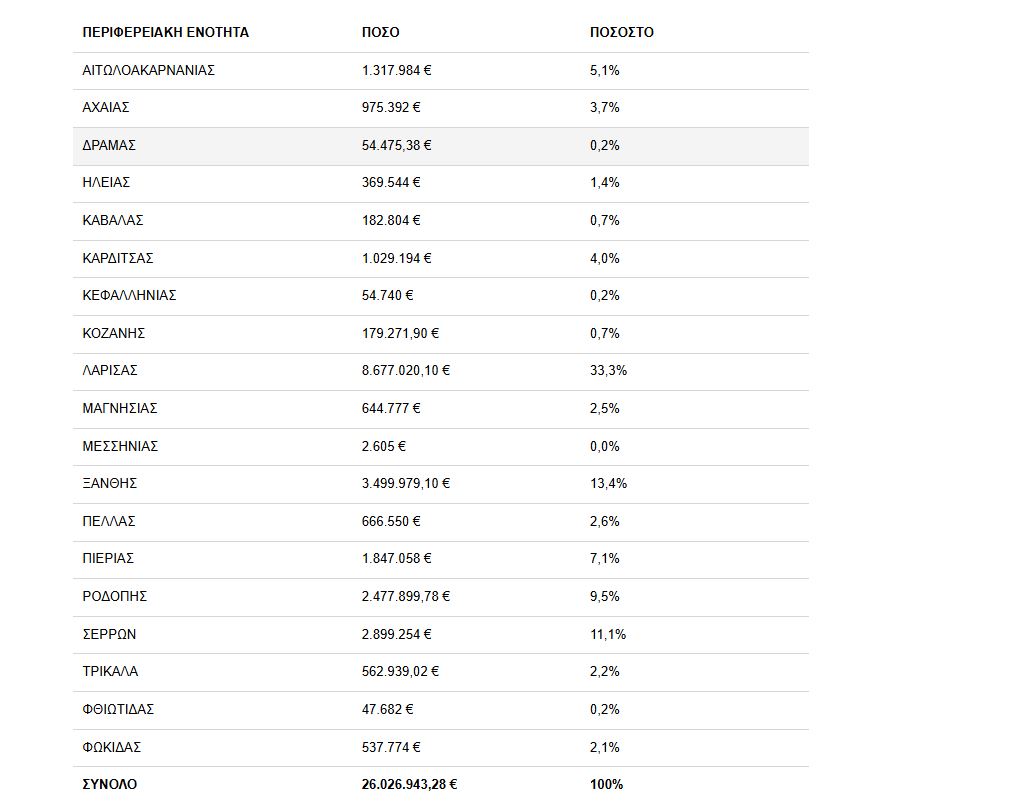Click the ΠΟΣΟΣΤΟ column header
Screen dimensions: 1010x802
pyautogui.click(x=621, y=32)
